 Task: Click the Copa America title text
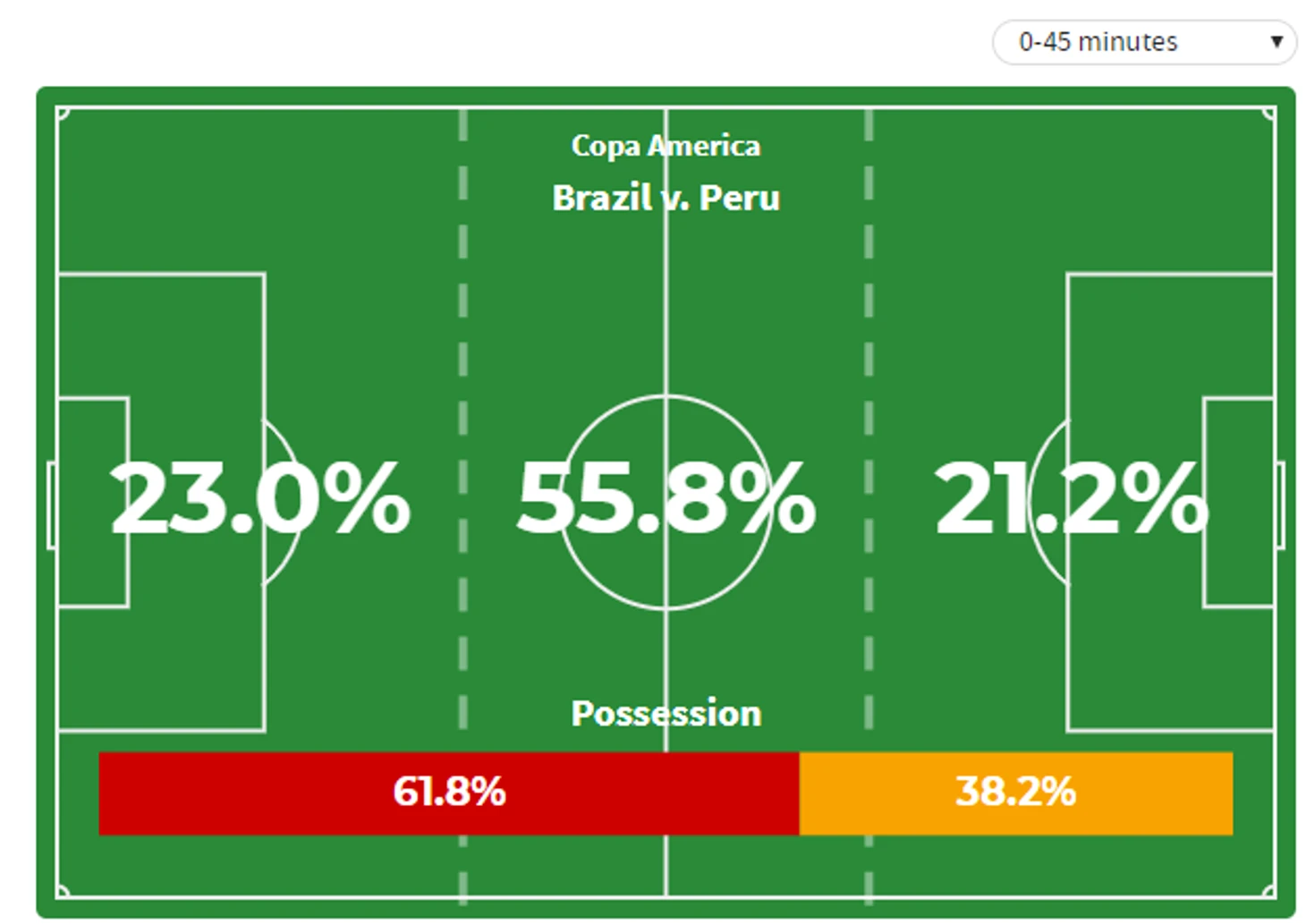(x=666, y=146)
